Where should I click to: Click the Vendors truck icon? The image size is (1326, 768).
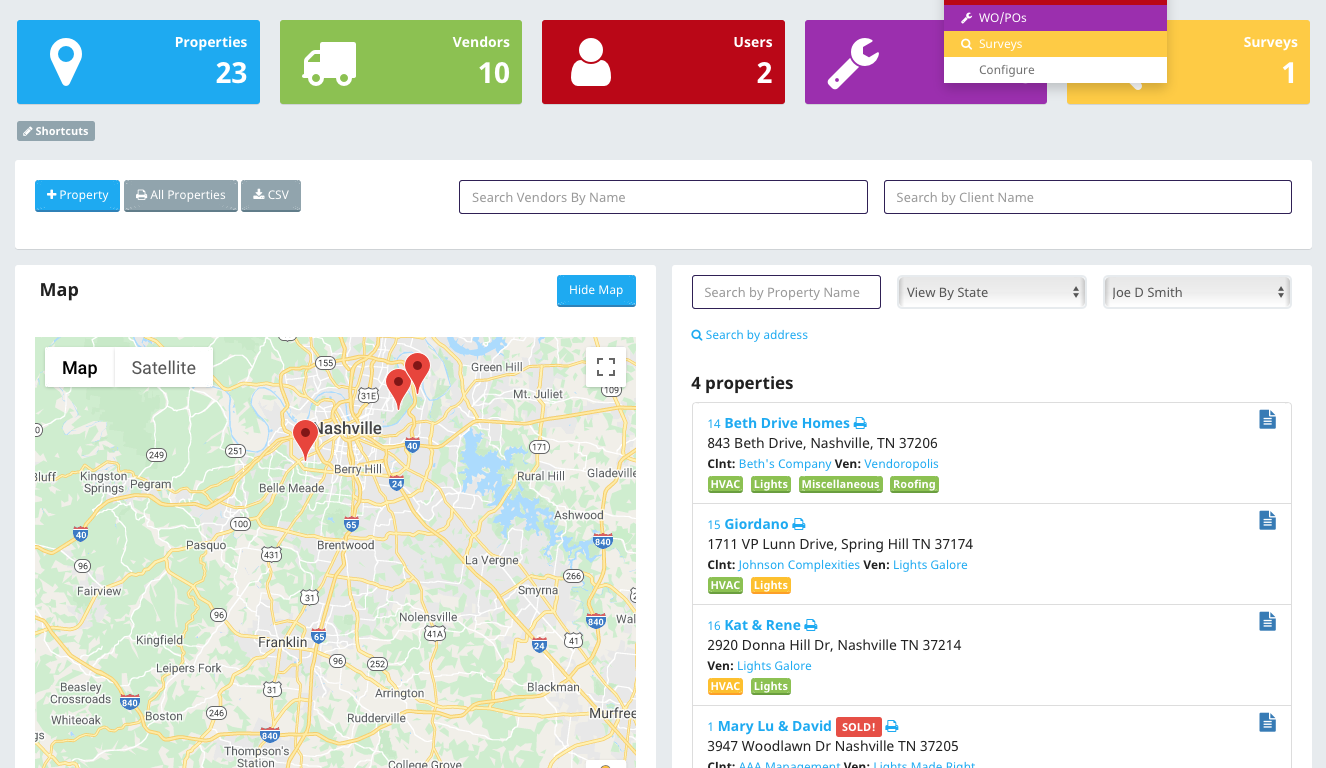pos(329,63)
